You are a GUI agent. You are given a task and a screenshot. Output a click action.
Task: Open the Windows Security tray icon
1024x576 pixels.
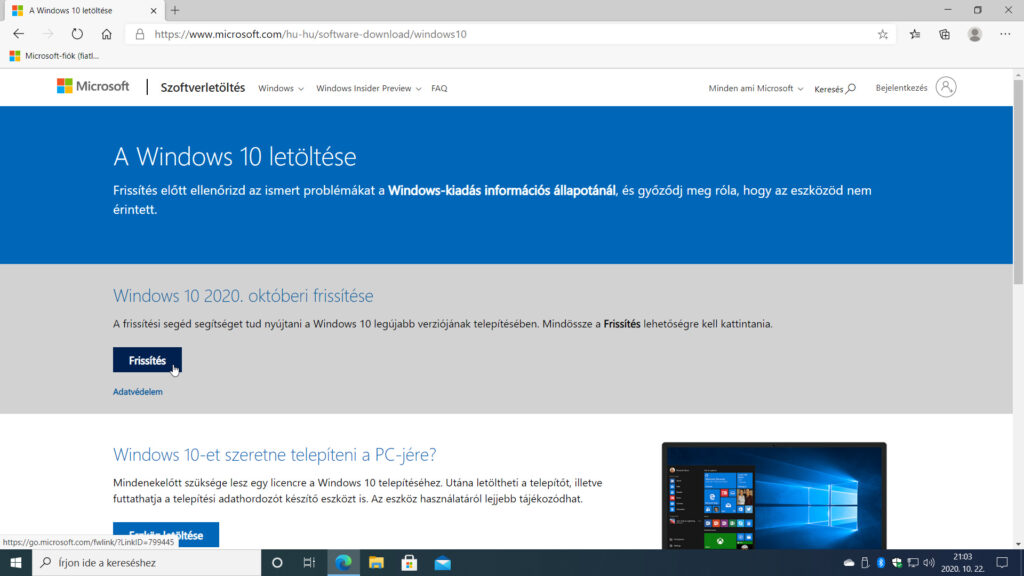click(x=897, y=562)
